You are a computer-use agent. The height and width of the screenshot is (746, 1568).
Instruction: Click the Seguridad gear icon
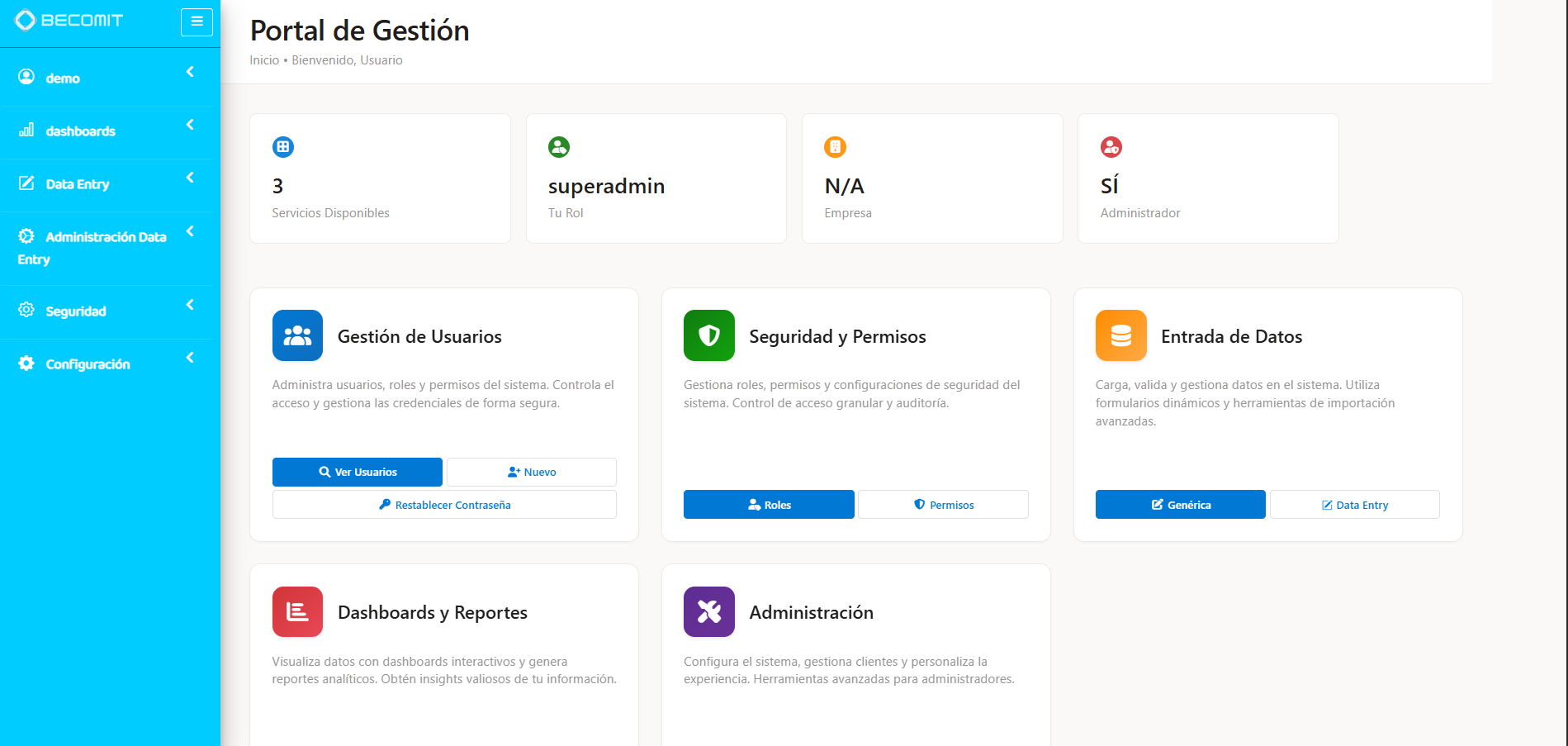[x=26, y=311]
